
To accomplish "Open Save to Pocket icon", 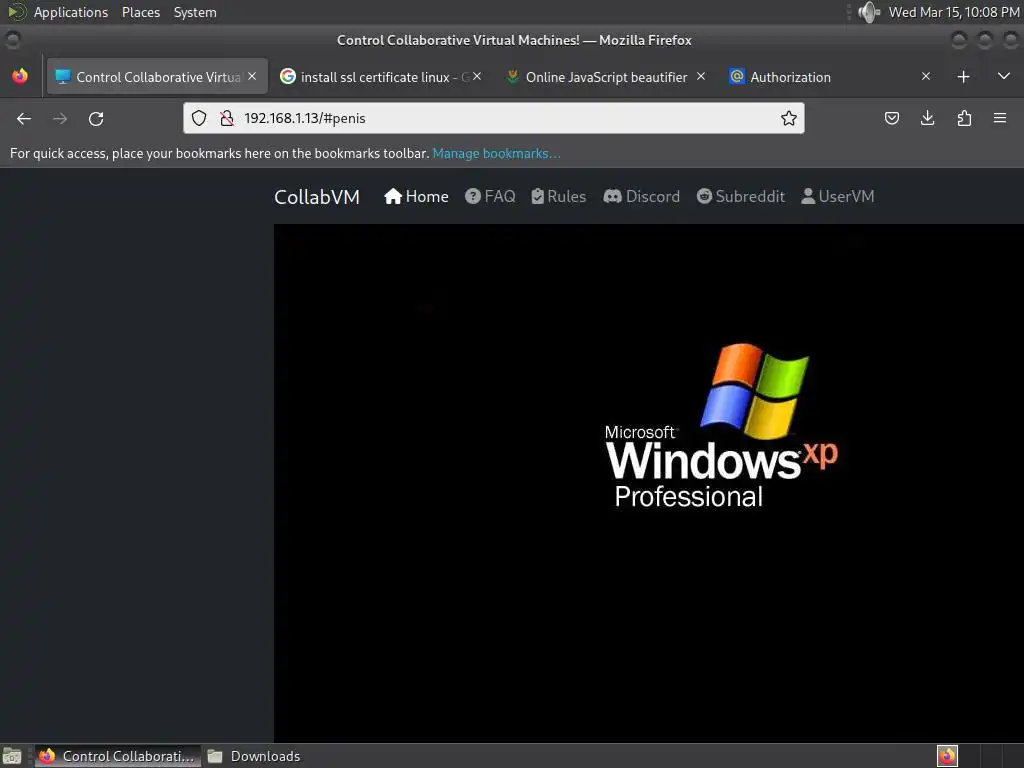I will pyautogui.click(x=891, y=118).
